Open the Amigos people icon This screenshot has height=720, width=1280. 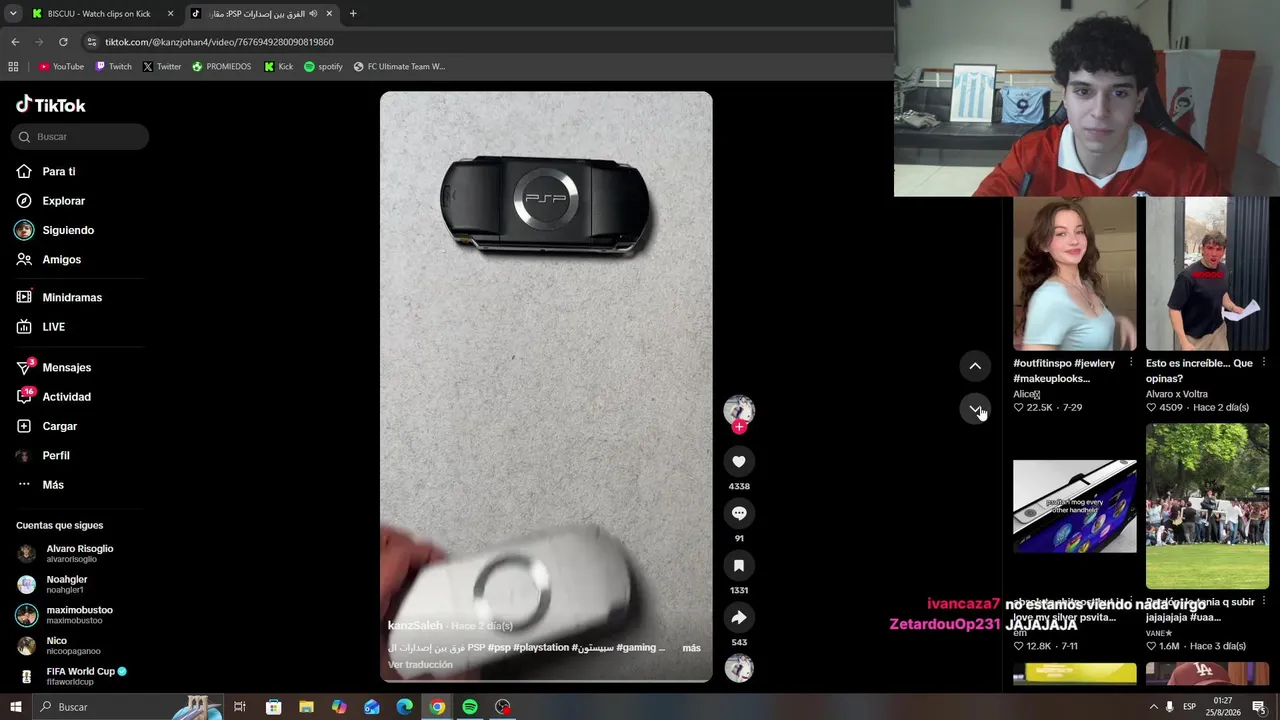pos(24,259)
